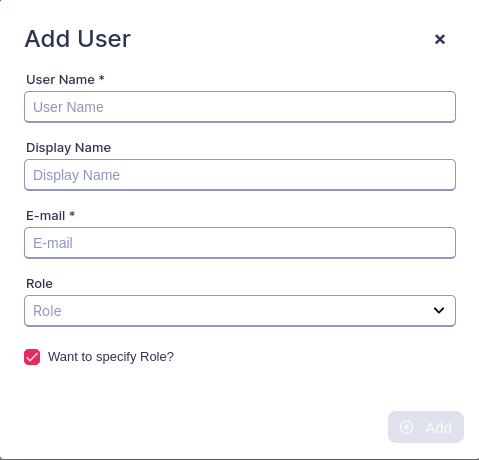The width and height of the screenshot is (479, 460).
Task: Focus the E-mail input field
Action: click(x=240, y=243)
